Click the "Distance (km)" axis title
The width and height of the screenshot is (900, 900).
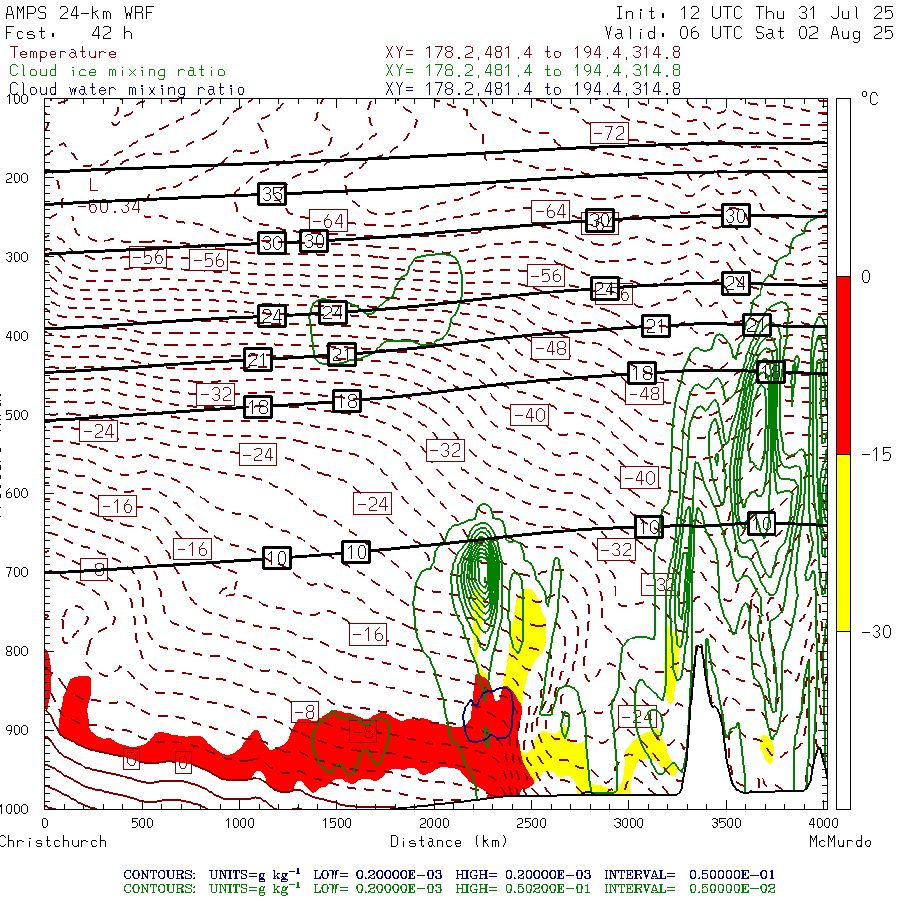coord(449,842)
